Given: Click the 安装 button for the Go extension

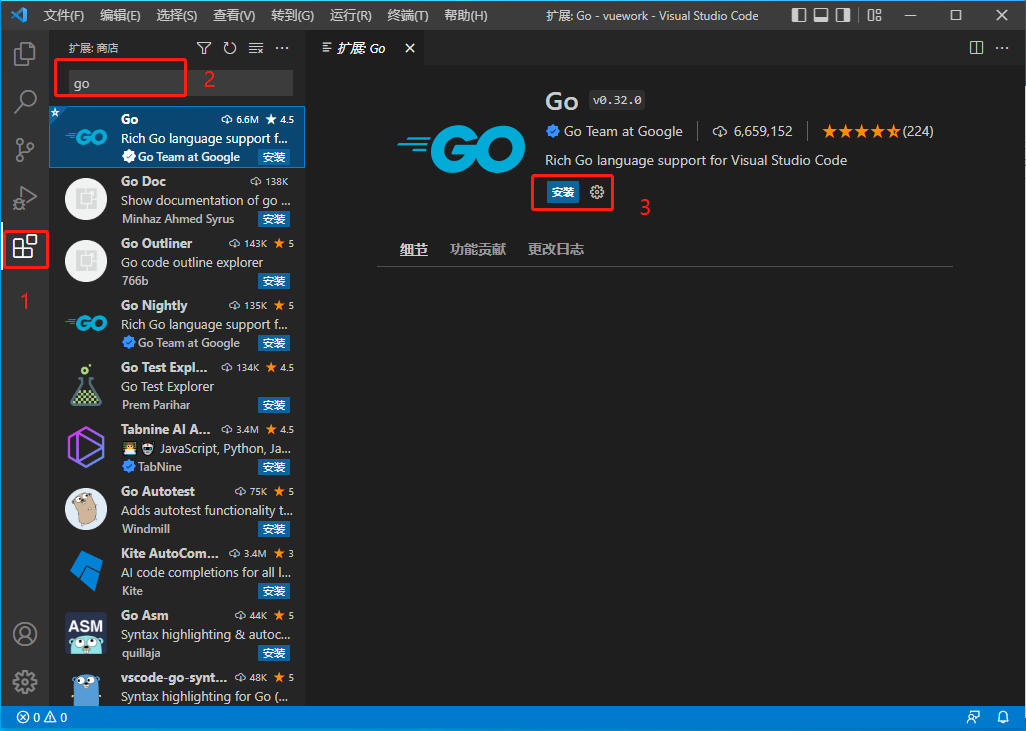Looking at the screenshot, I should pos(562,192).
